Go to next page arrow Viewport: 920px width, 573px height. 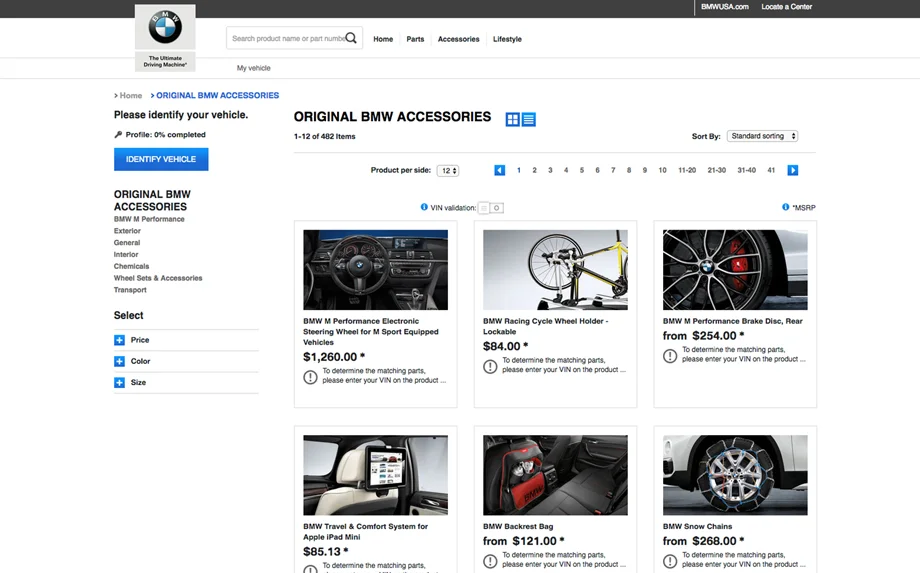pos(793,170)
